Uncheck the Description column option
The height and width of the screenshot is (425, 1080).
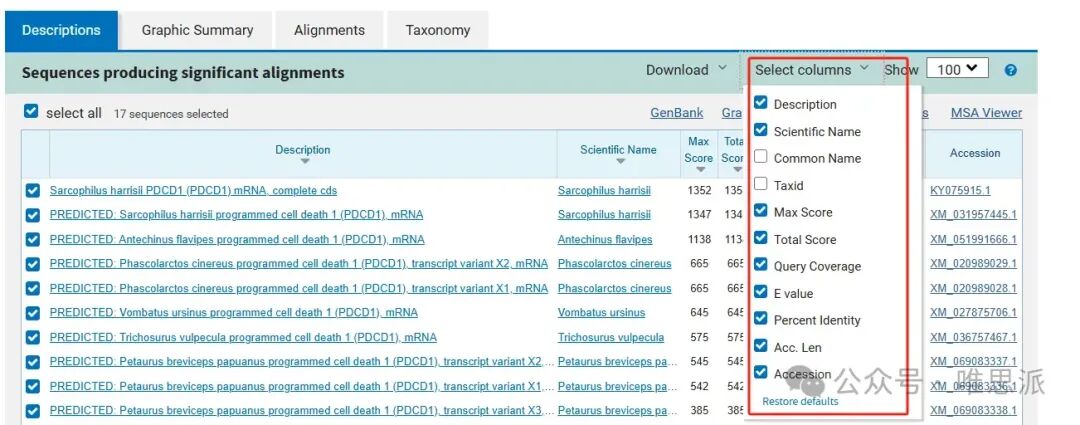point(760,102)
